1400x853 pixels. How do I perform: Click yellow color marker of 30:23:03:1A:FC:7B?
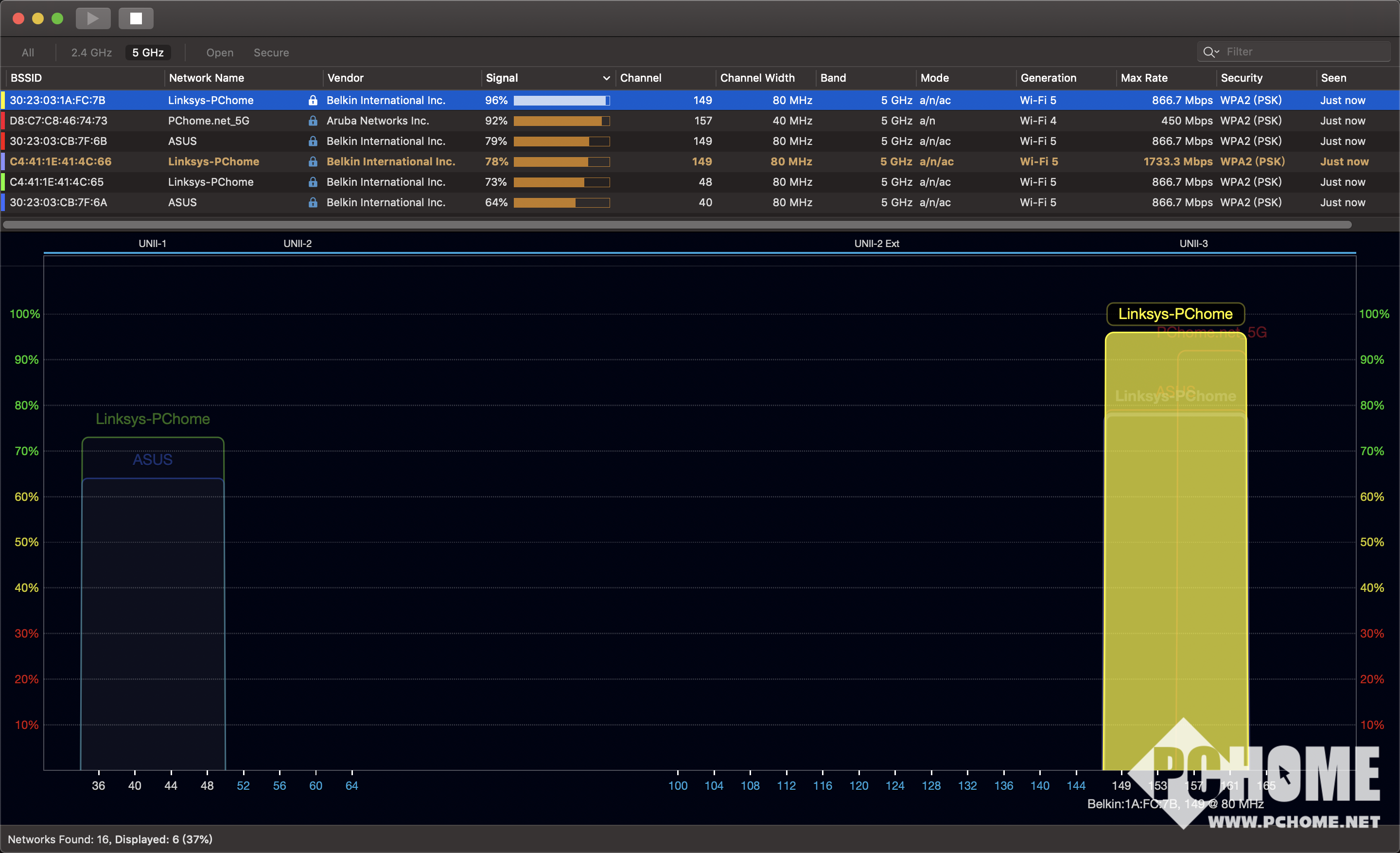tap(3, 100)
